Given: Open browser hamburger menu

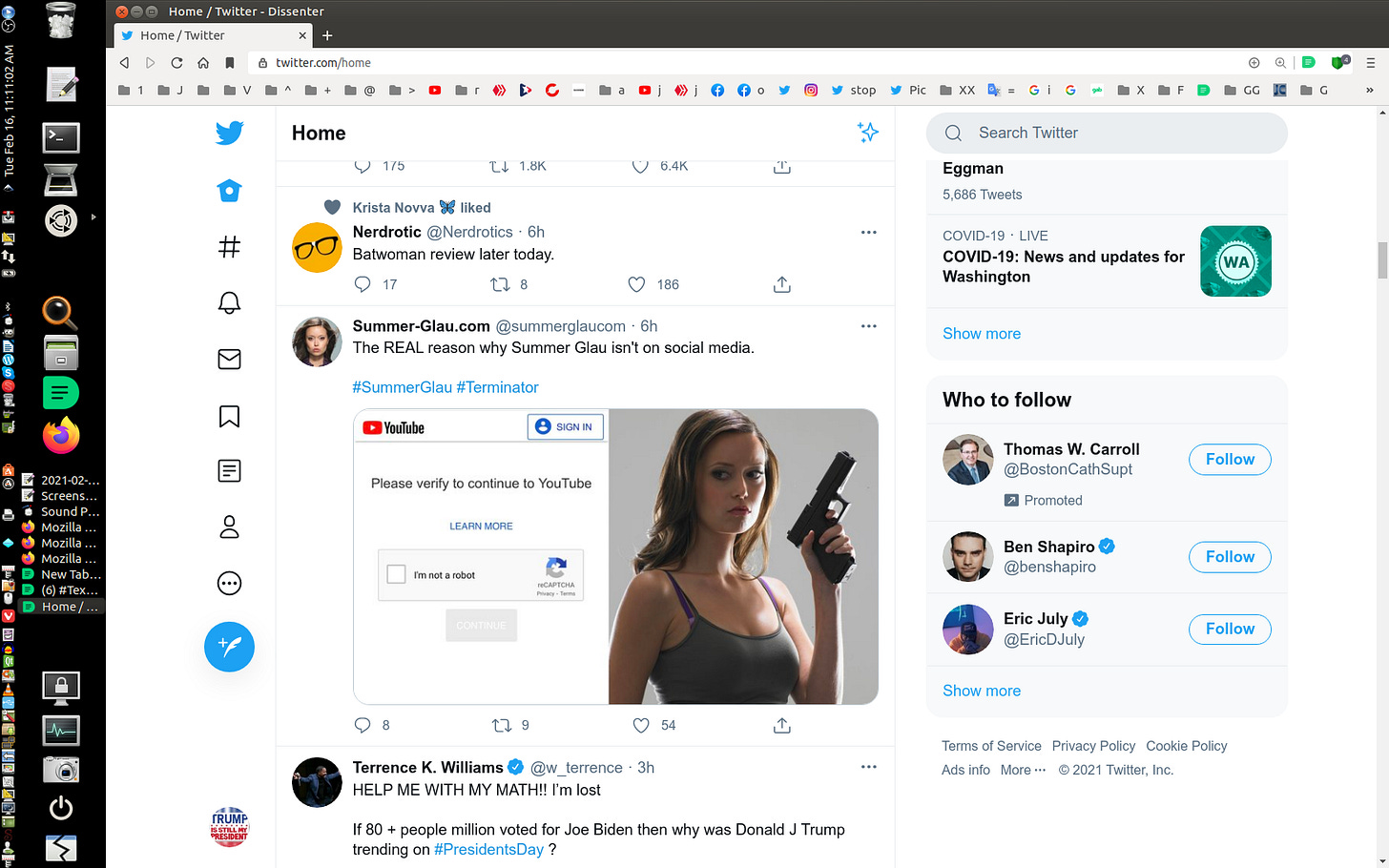Looking at the screenshot, I should [1371, 63].
